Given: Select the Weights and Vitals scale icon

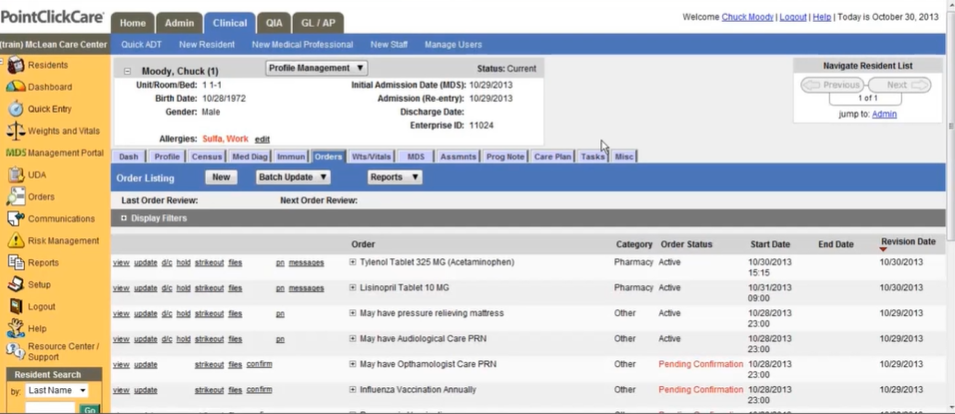Looking at the screenshot, I should click(x=15, y=131).
